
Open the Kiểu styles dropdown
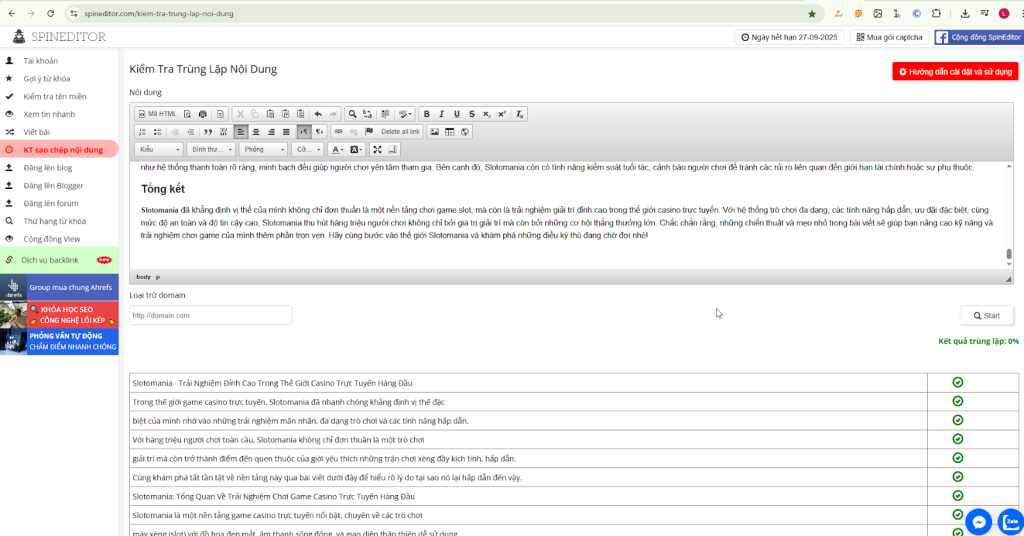click(x=158, y=149)
